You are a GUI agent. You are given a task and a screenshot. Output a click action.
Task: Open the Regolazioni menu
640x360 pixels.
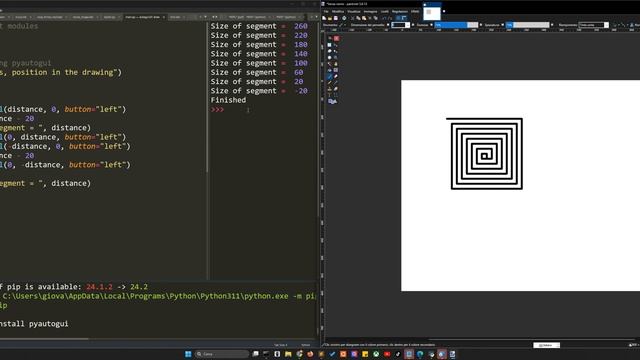[400, 11]
